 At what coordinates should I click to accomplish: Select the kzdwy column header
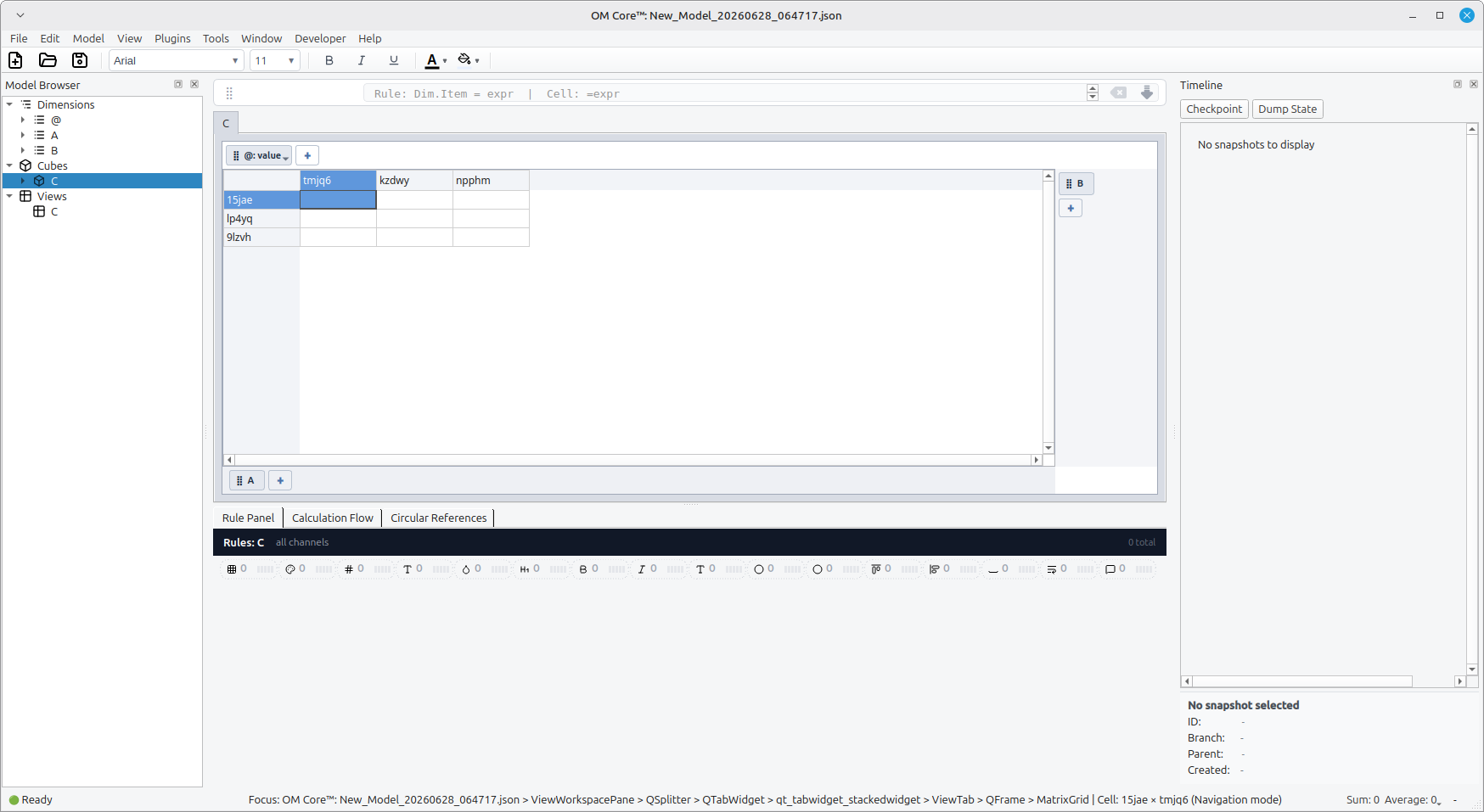(x=414, y=180)
